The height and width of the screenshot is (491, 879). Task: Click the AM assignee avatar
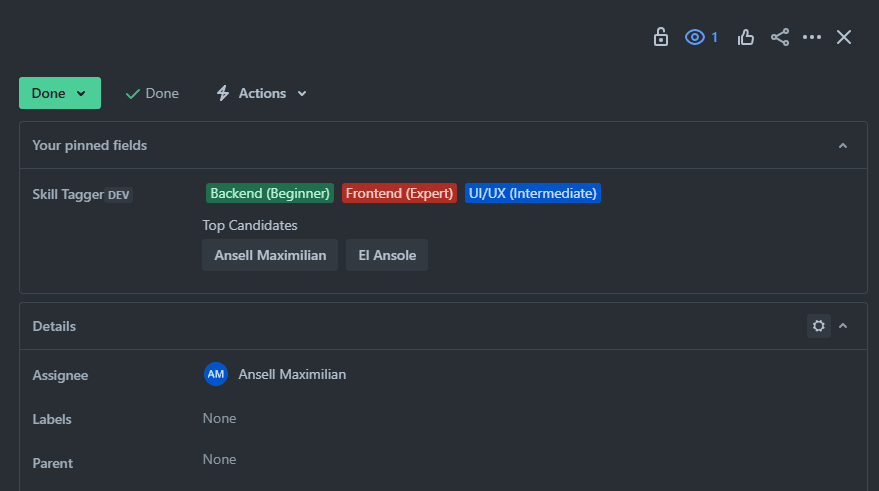click(x=216, y=374)
